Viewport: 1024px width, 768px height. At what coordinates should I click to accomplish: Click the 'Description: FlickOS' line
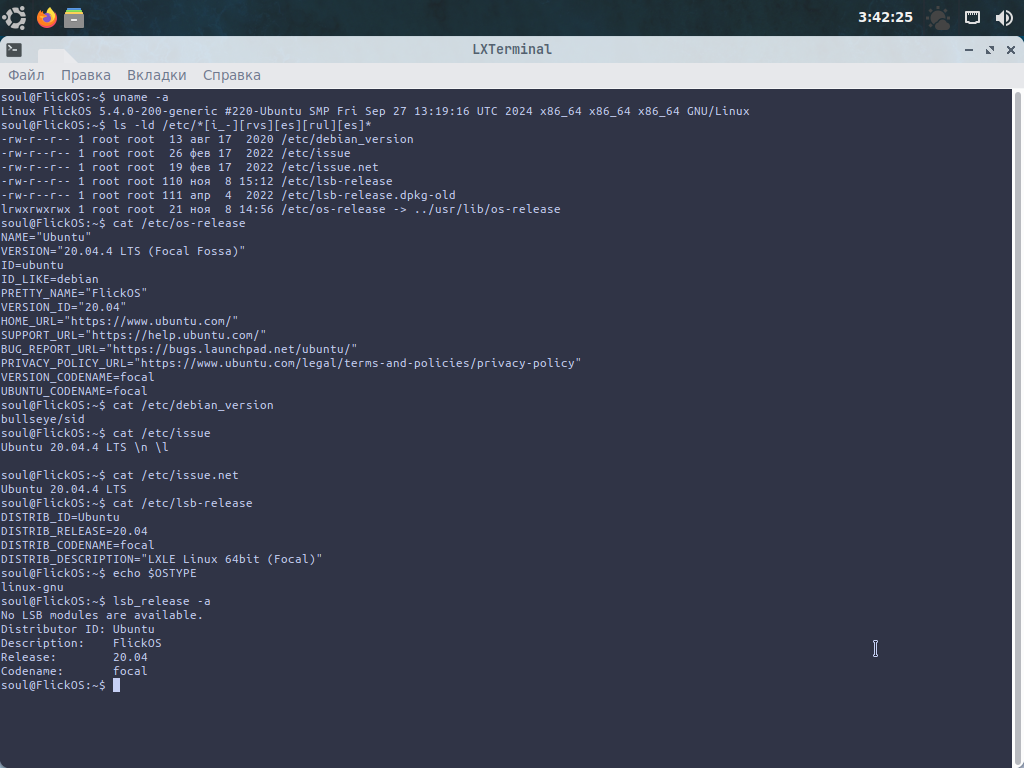coord(81,643)
